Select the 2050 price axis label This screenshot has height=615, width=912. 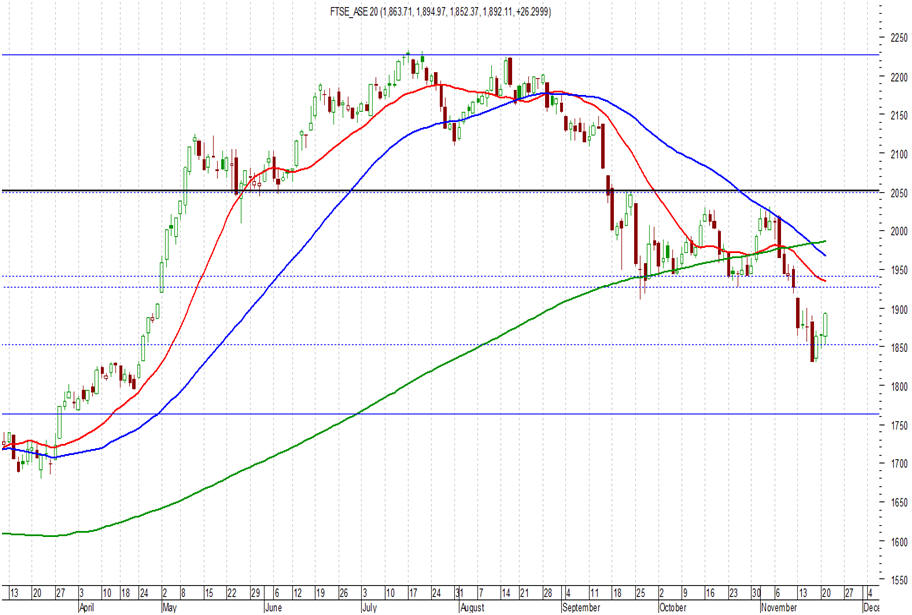899,193
